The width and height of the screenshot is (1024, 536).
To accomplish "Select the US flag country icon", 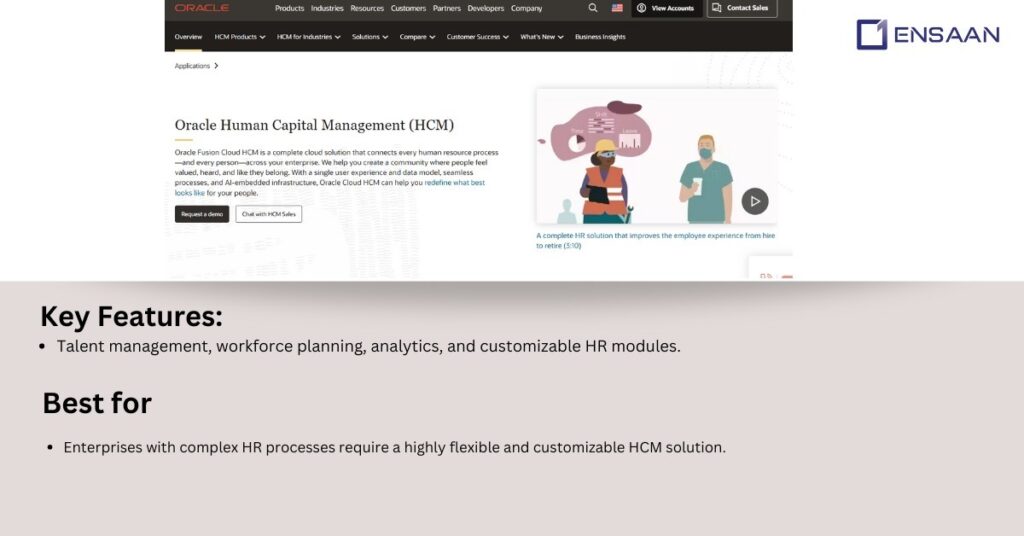I will (x=617, y=8).
